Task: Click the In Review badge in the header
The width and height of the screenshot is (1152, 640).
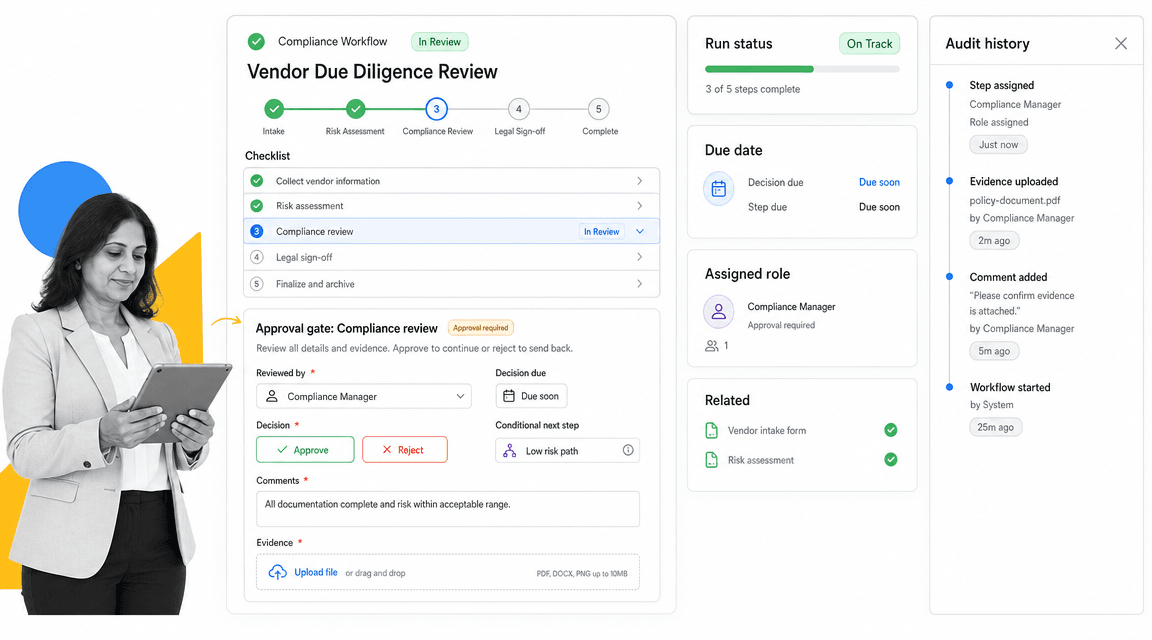Action: coord(439,42)
